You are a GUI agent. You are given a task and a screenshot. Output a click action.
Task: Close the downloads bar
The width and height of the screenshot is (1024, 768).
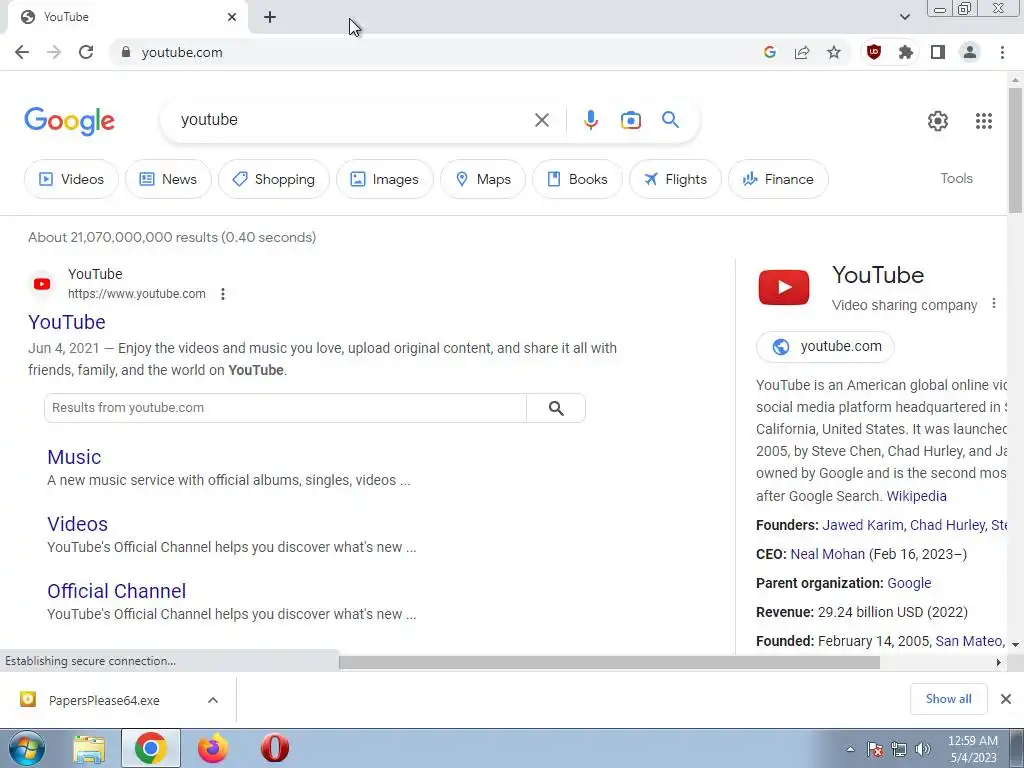point(1006,699)
